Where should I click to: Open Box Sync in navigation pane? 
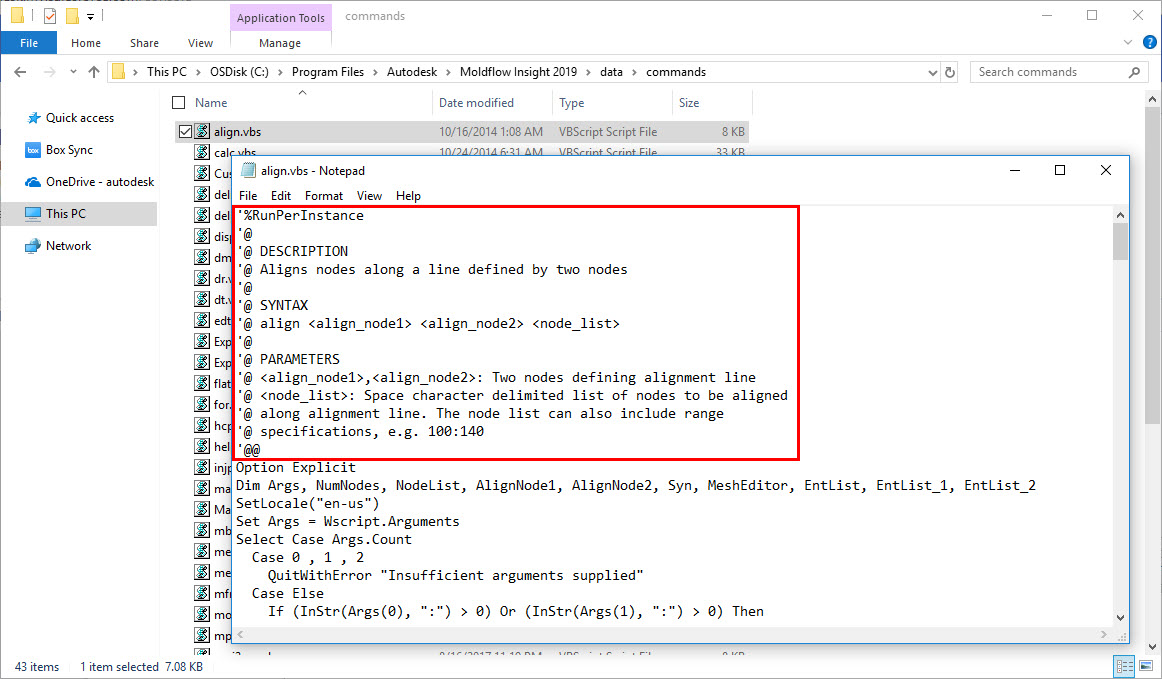click(69, 150)
